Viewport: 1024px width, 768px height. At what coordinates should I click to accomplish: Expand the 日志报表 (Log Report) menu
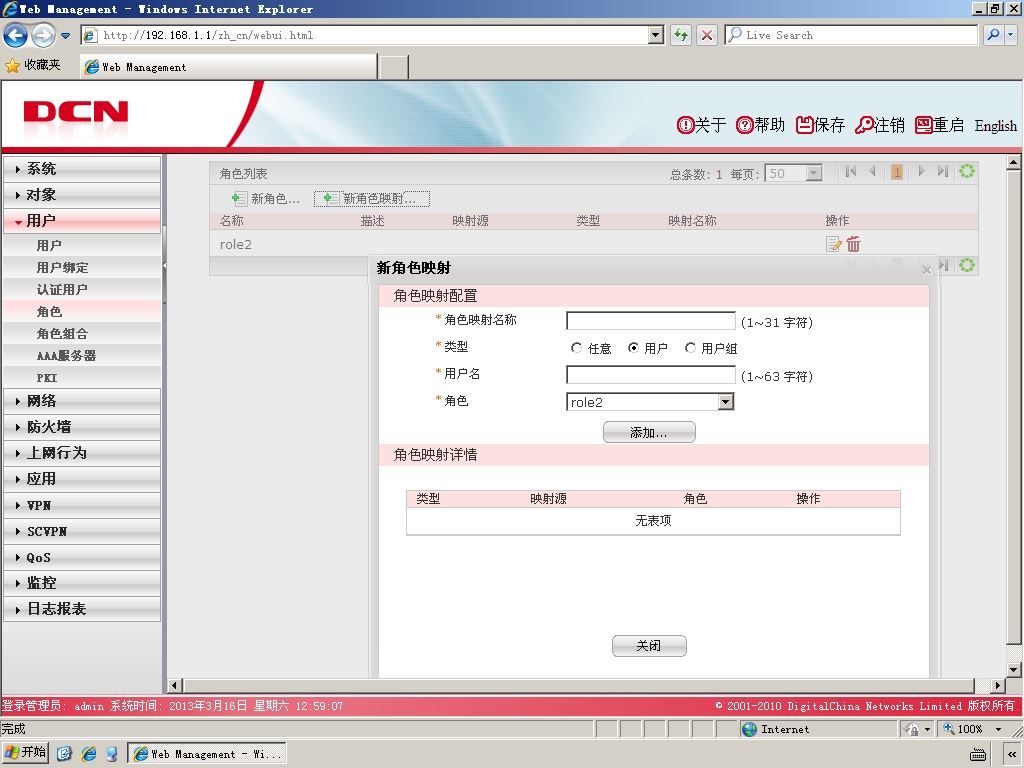coord(82,609)
